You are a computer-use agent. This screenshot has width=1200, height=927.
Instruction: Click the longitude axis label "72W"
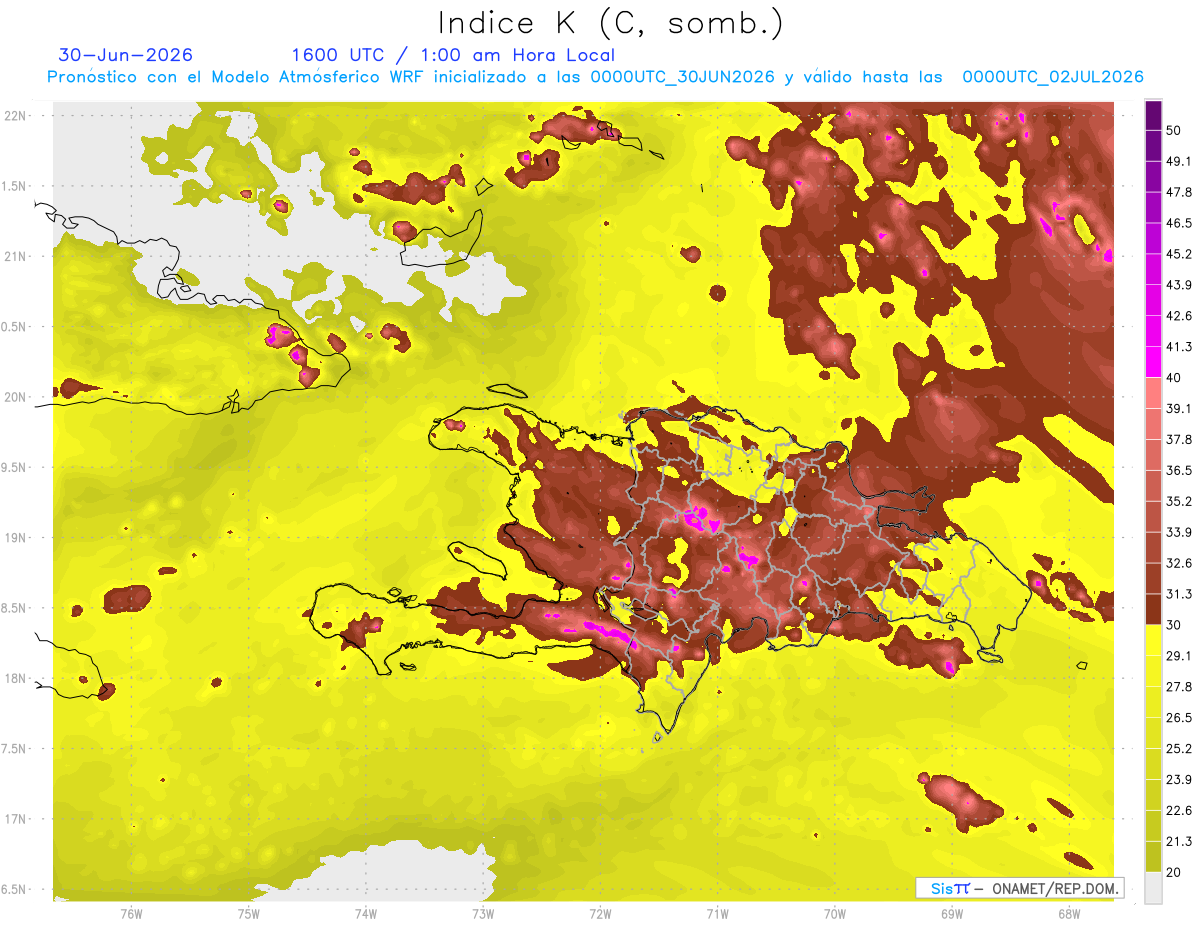600,913
